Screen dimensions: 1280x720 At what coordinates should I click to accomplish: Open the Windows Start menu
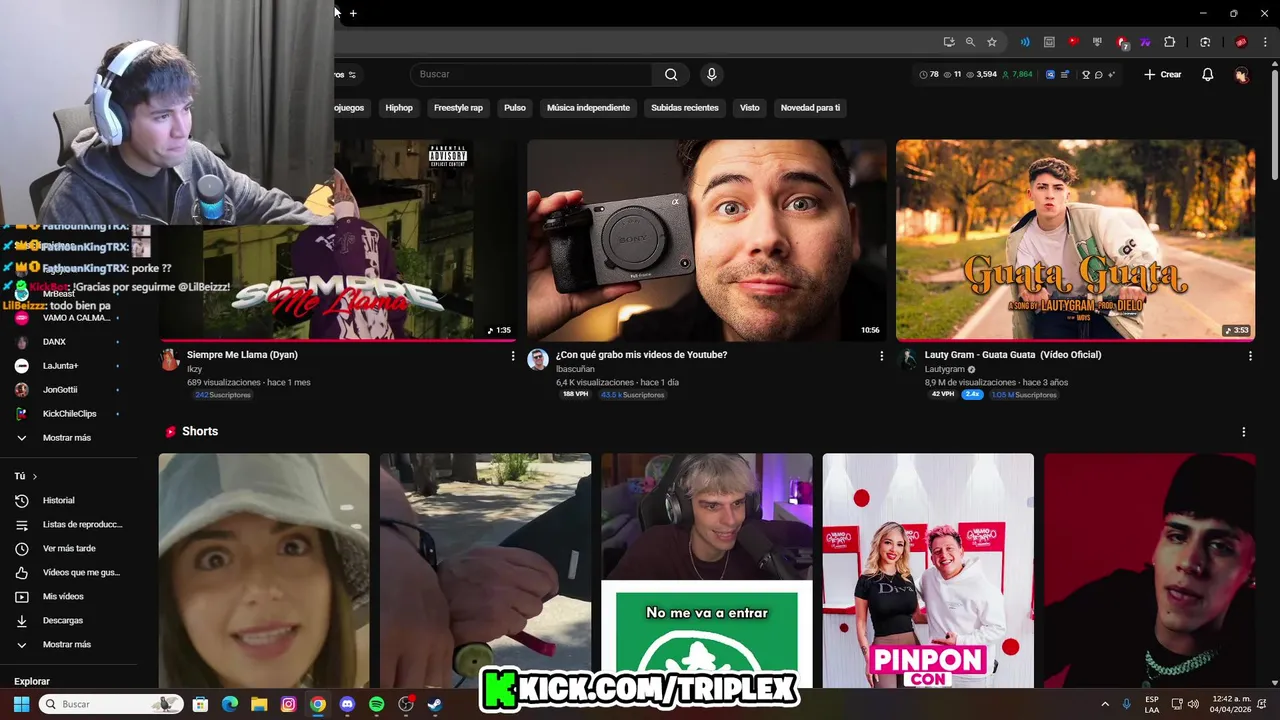pyautogui.click(x=21, y=704)
